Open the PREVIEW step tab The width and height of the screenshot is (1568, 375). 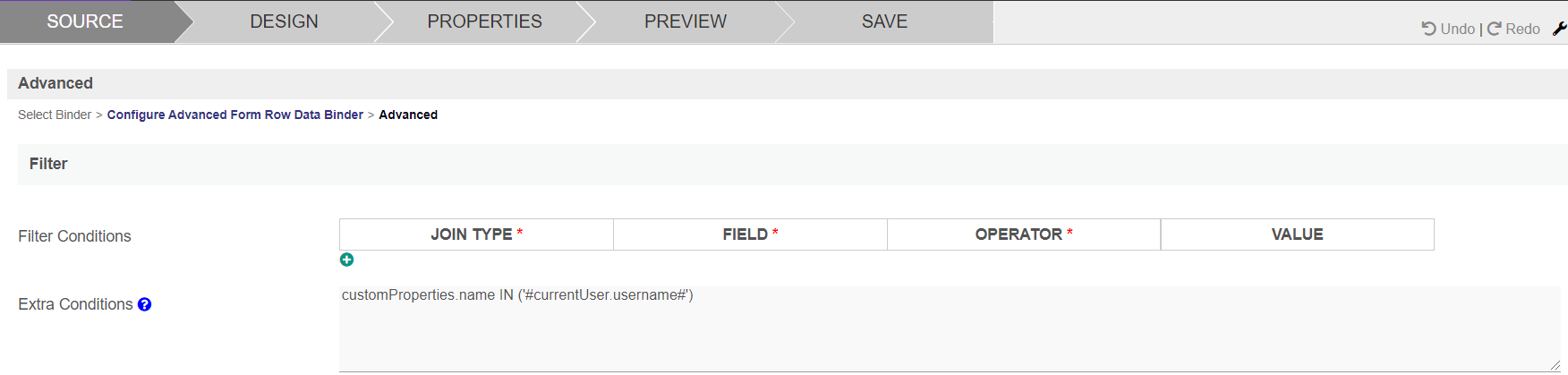(x=685, y=21)
